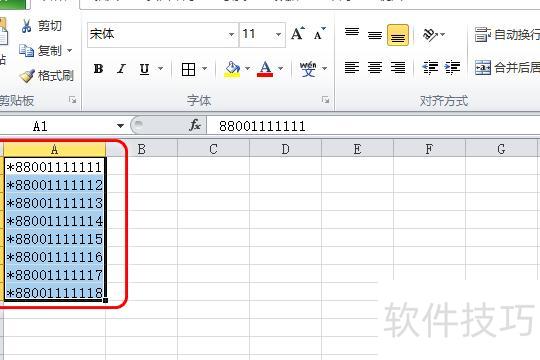The width and height of the screenshot is (540, 360).
Task: Open the Name Box dropdown arrow
Action: point(120,126)
